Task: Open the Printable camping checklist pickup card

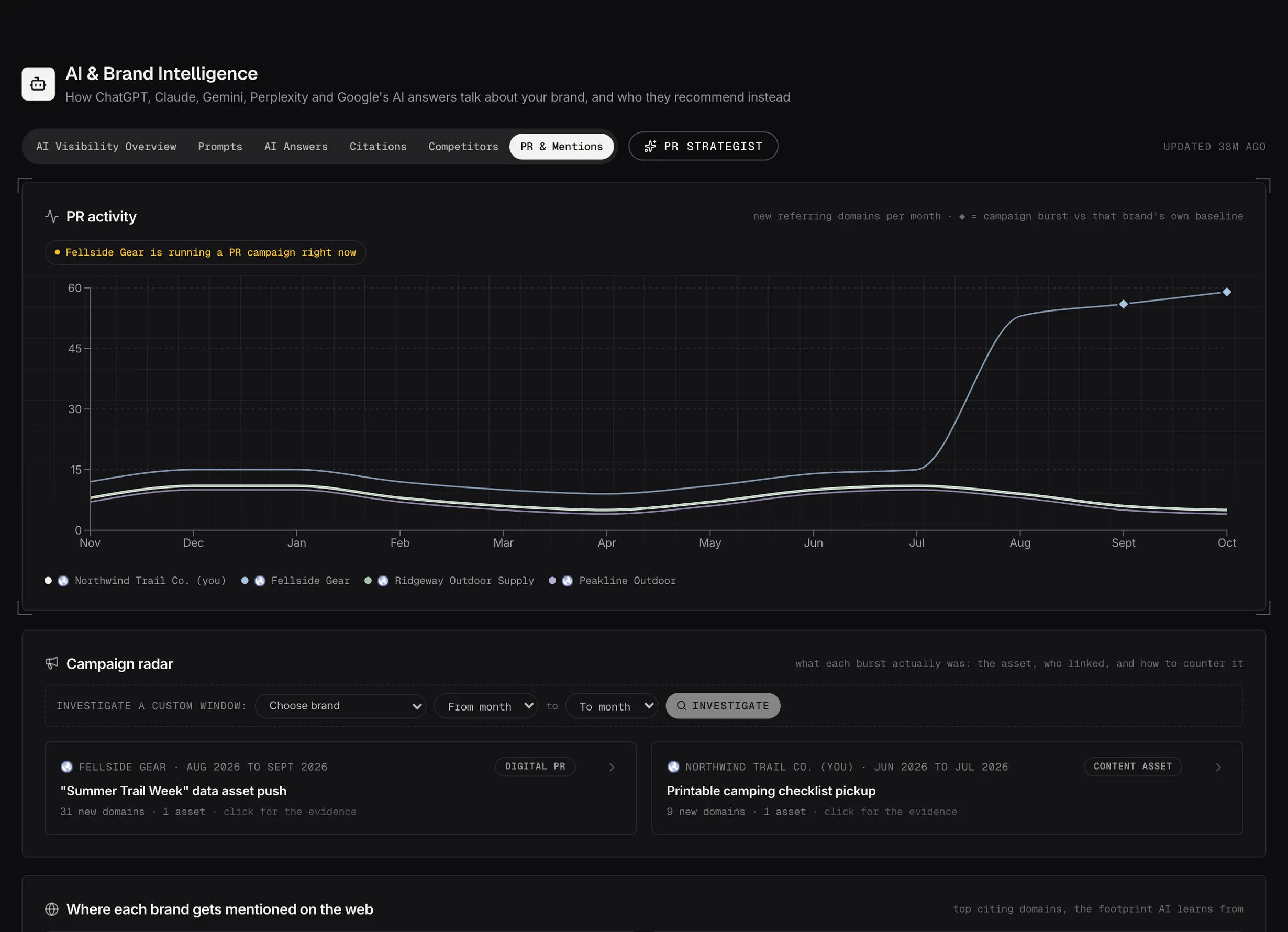Action: pos(947,789)
